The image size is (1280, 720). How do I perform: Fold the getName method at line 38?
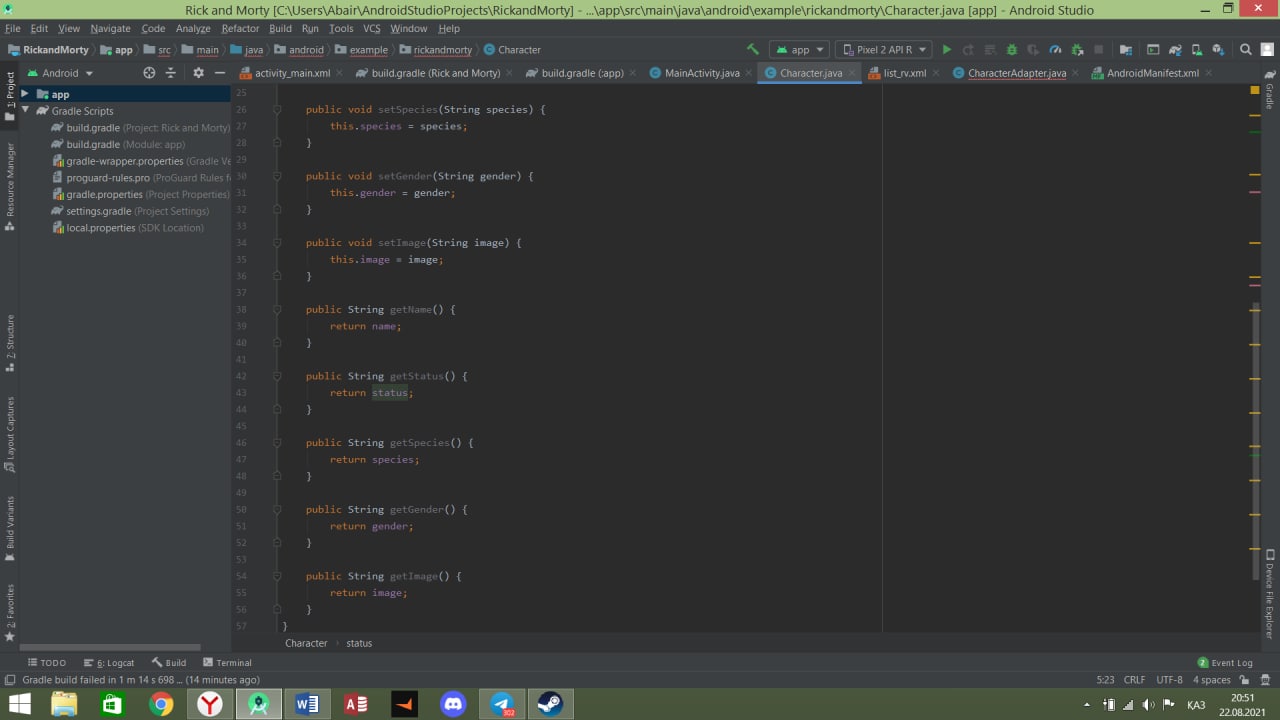click(x=277, y=309)
